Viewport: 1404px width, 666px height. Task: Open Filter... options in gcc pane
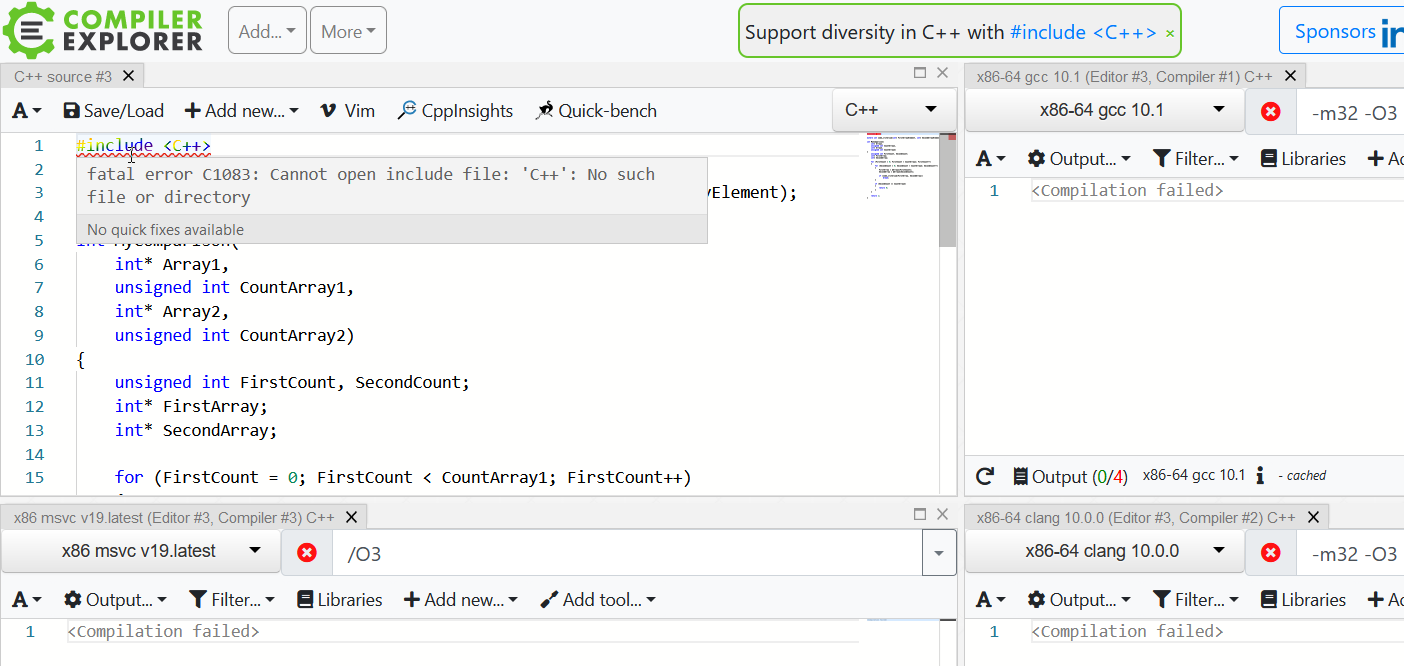point(1195,159)
